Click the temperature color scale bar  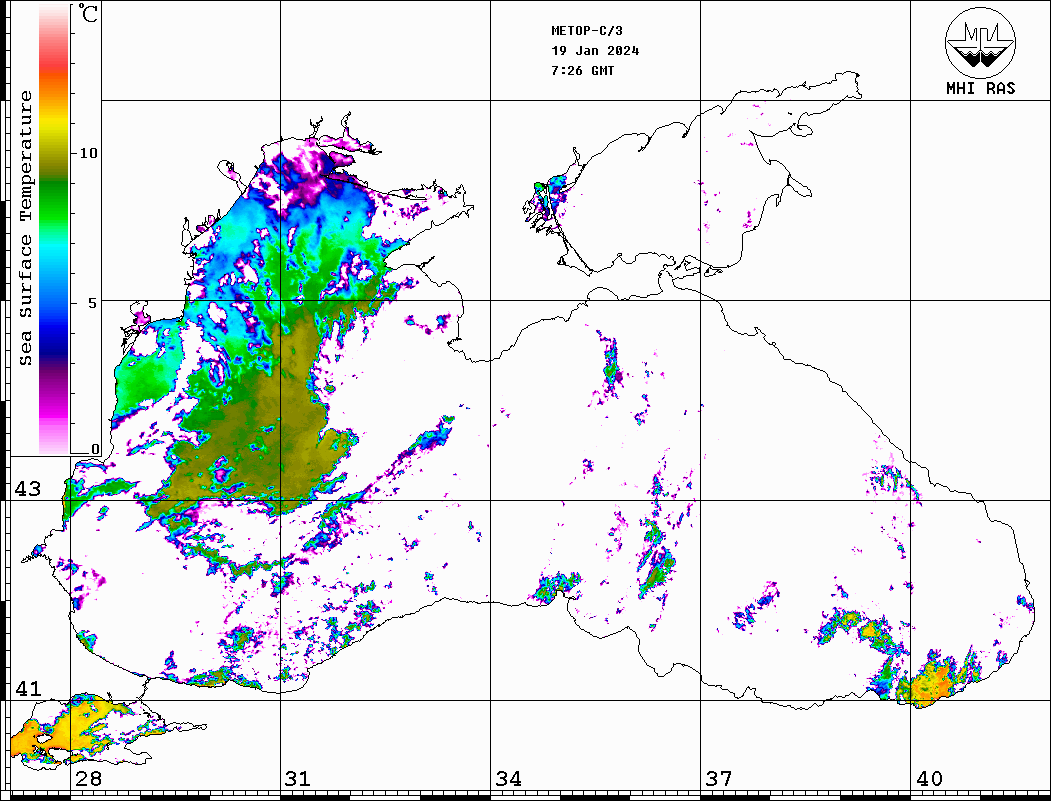pos(54,229)
